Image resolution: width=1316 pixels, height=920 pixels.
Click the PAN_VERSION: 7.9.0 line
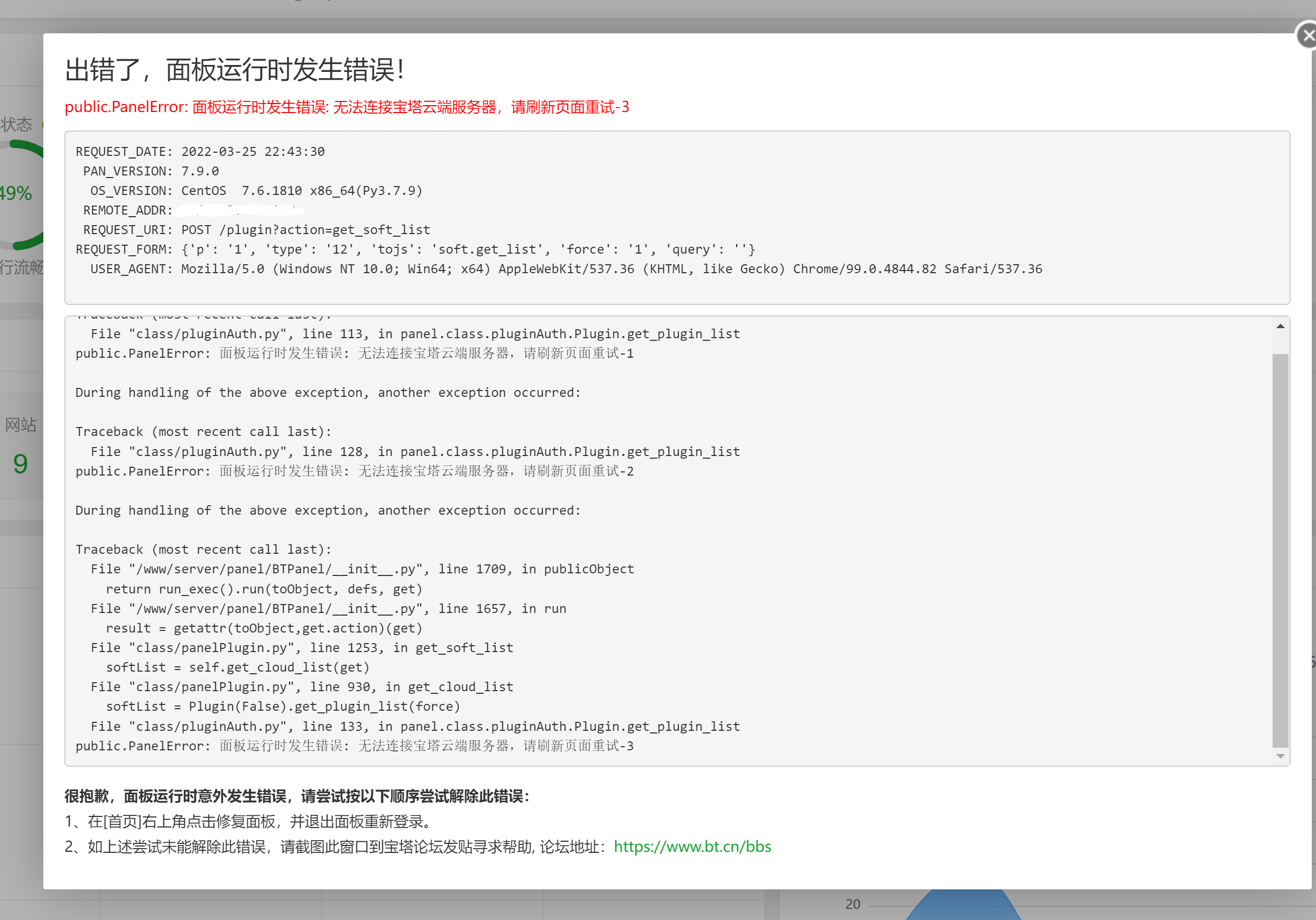(151, 171)
